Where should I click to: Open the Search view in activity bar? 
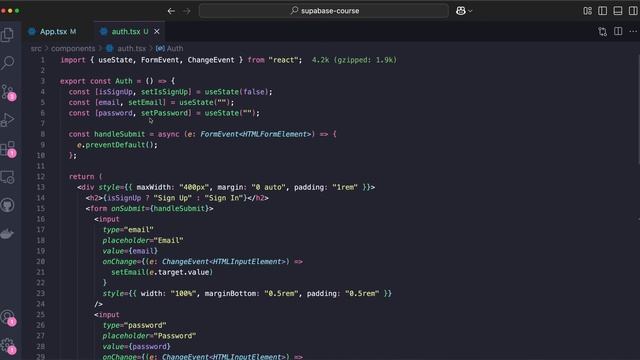(7, 63)
